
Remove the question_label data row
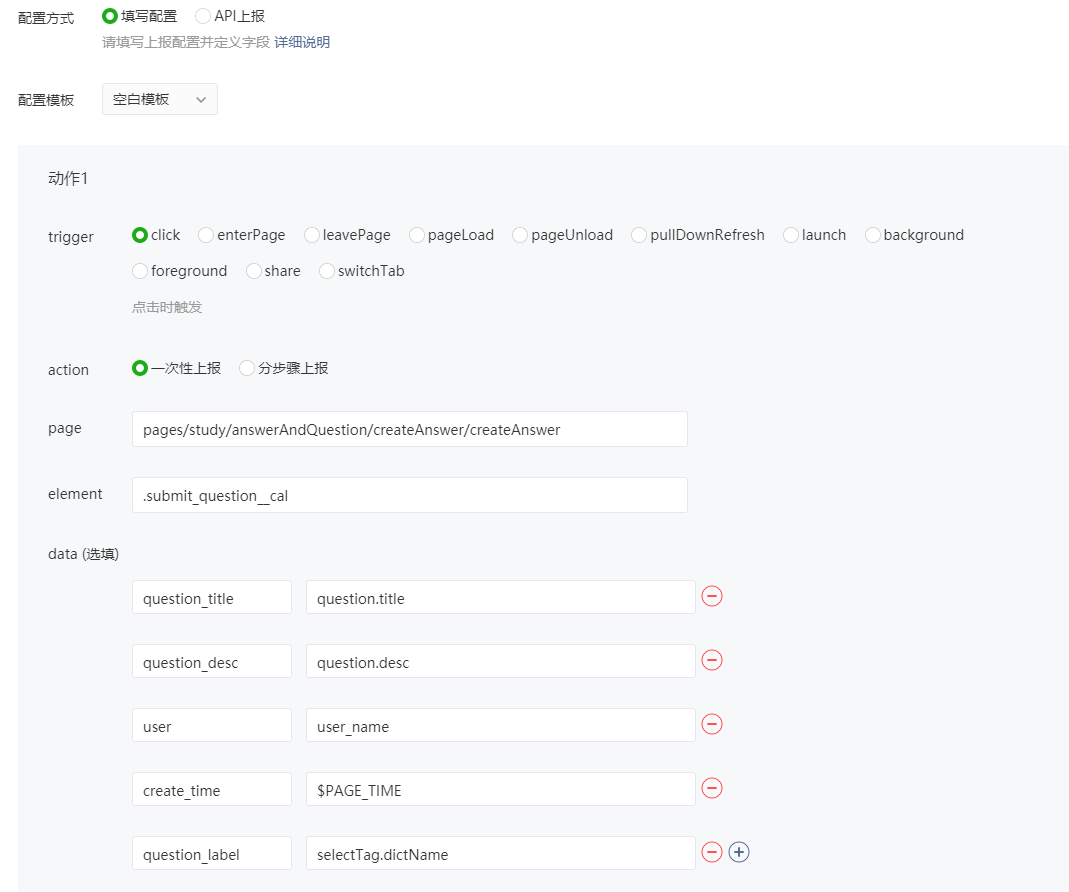[x=712, y=853]
